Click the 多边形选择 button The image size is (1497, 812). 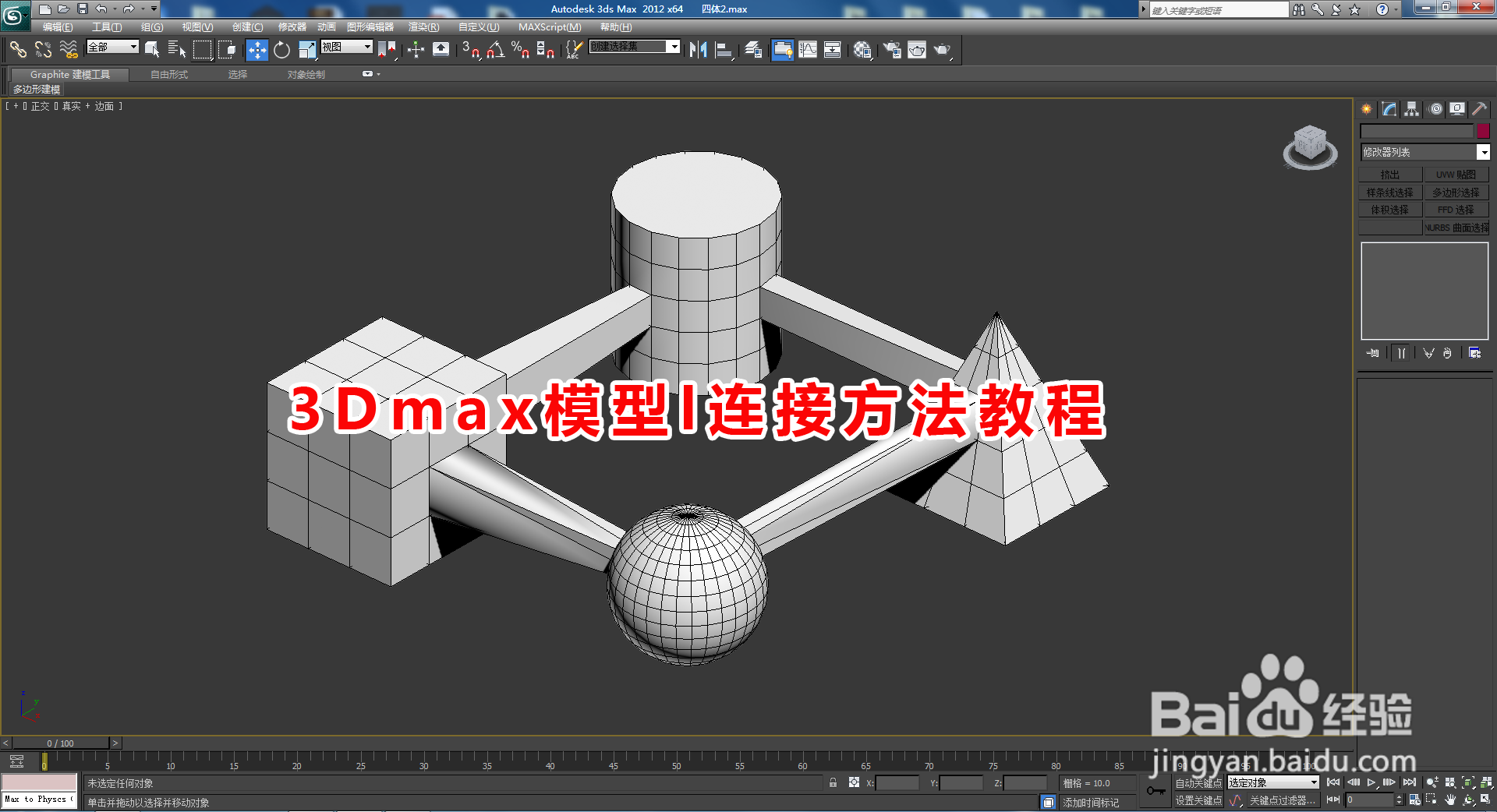click(x=1456, y=192)
